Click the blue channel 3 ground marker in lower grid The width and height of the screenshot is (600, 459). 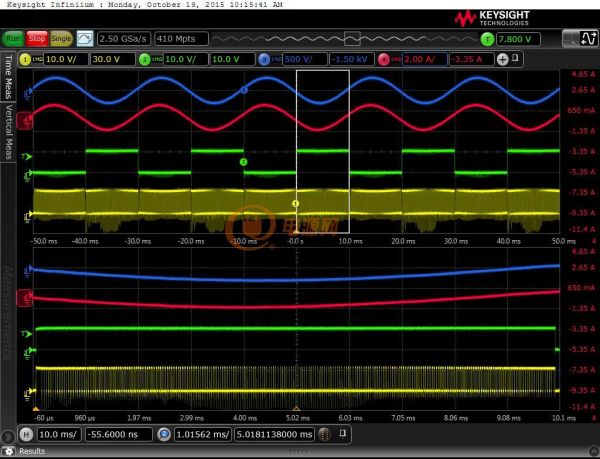[28, 270]
